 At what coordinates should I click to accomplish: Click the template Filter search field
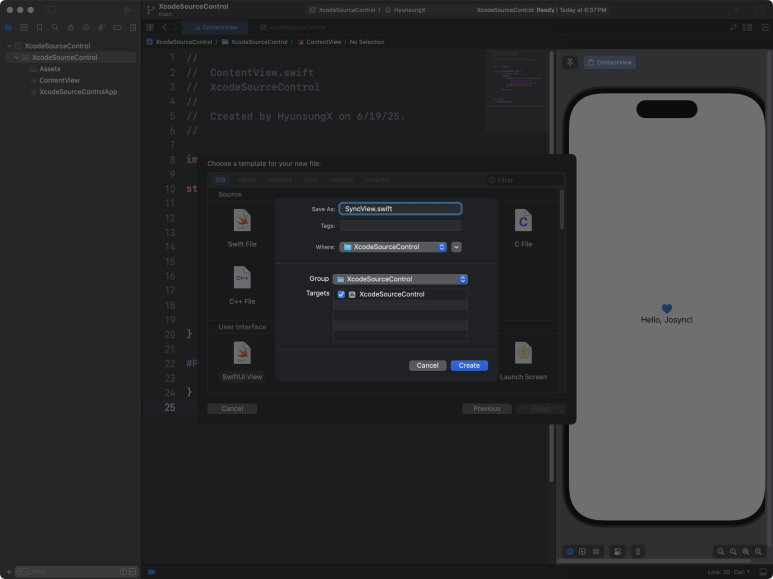(x=525, y=180)
